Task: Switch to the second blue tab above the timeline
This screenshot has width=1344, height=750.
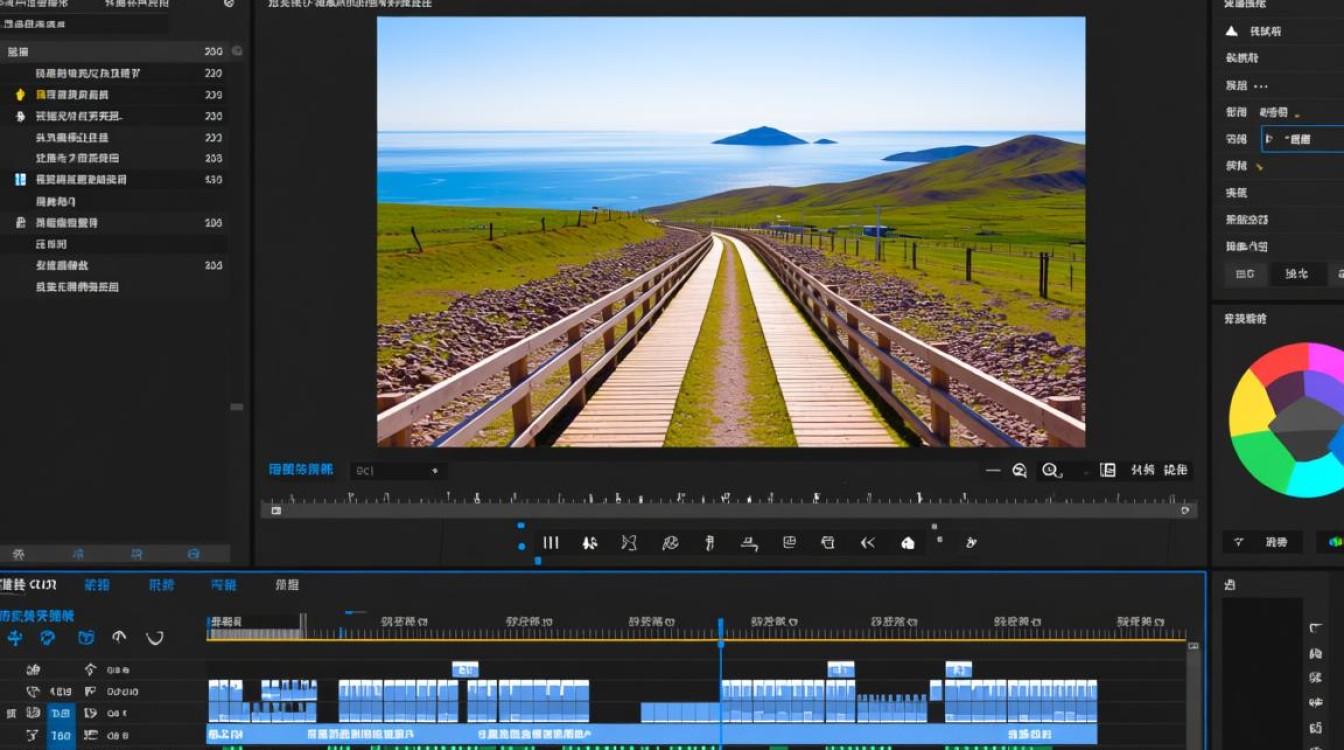Action: coord(161,585)
